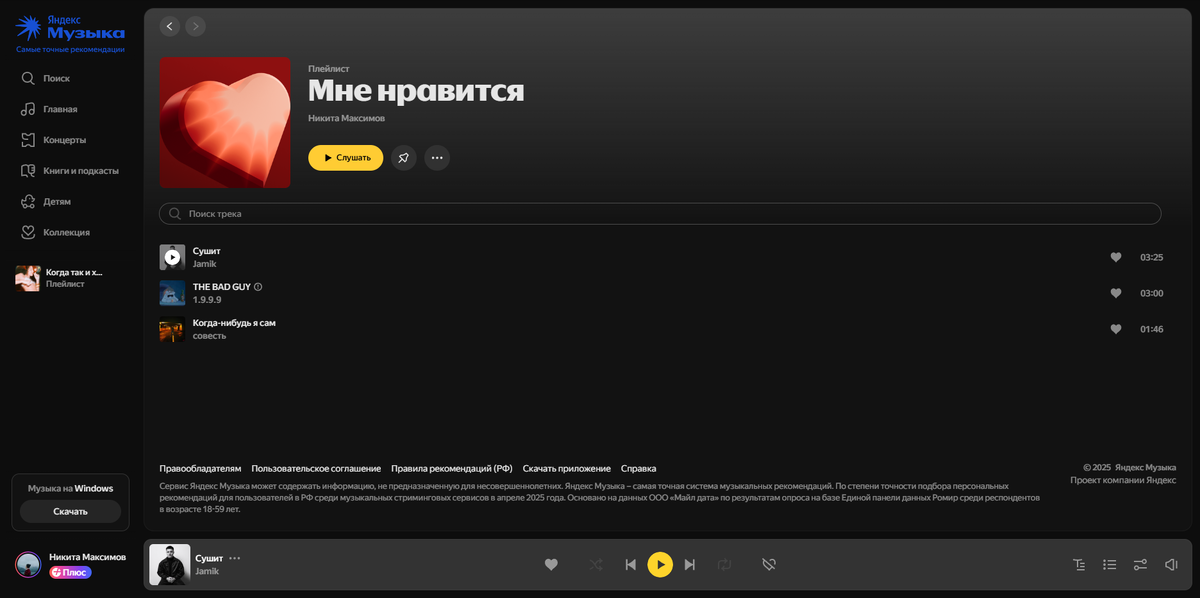The height and width of the screenshot is (598, 1200).
Task: Click the search magnifier icon in sidebar
Action: (x=28, y=78)
